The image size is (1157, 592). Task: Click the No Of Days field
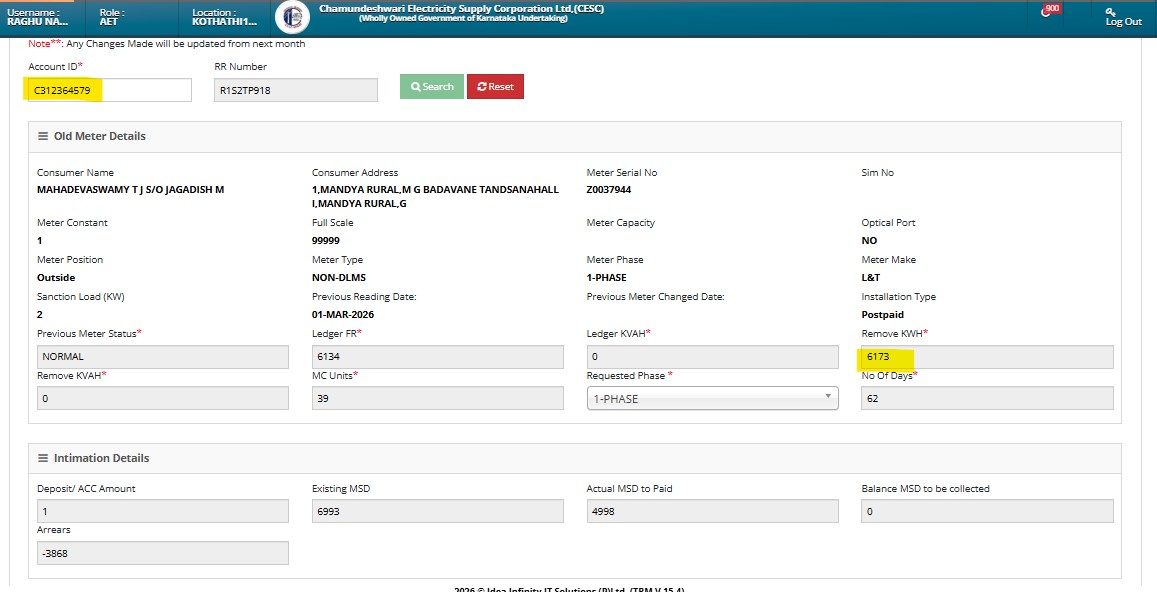(x=987, y=398)
